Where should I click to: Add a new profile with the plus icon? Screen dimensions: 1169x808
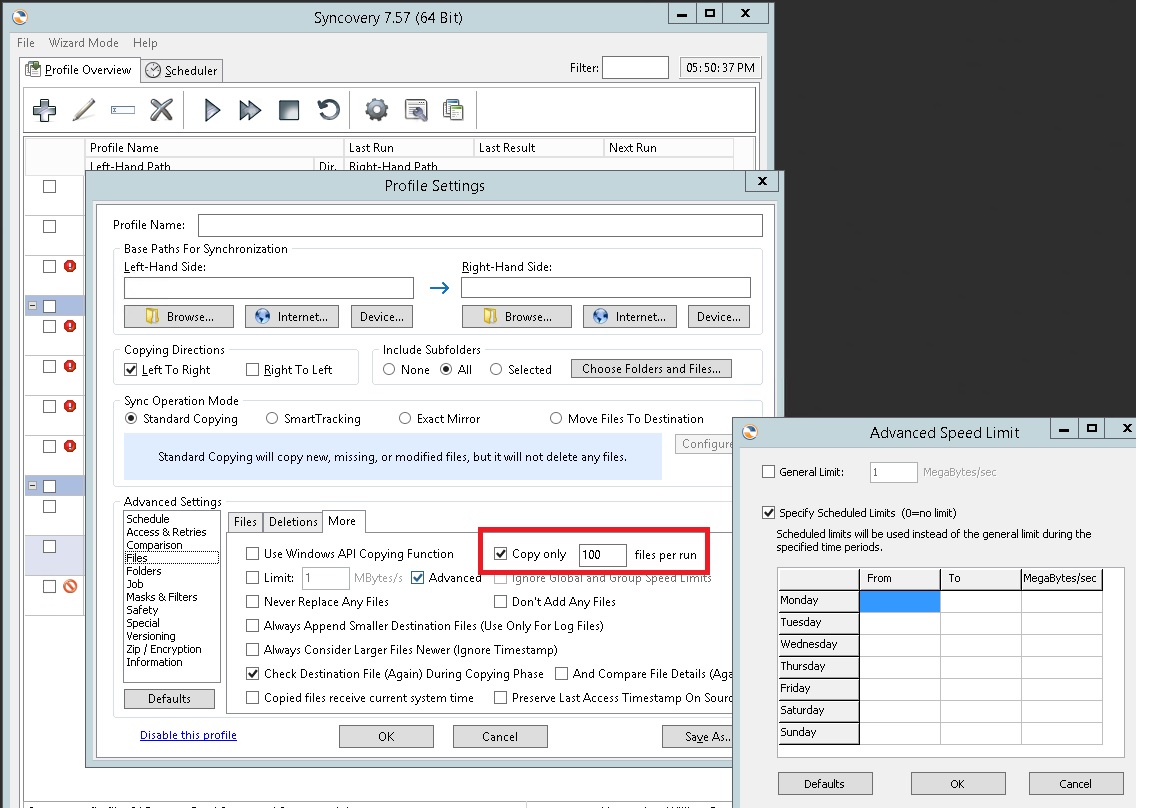pos(45,110)
